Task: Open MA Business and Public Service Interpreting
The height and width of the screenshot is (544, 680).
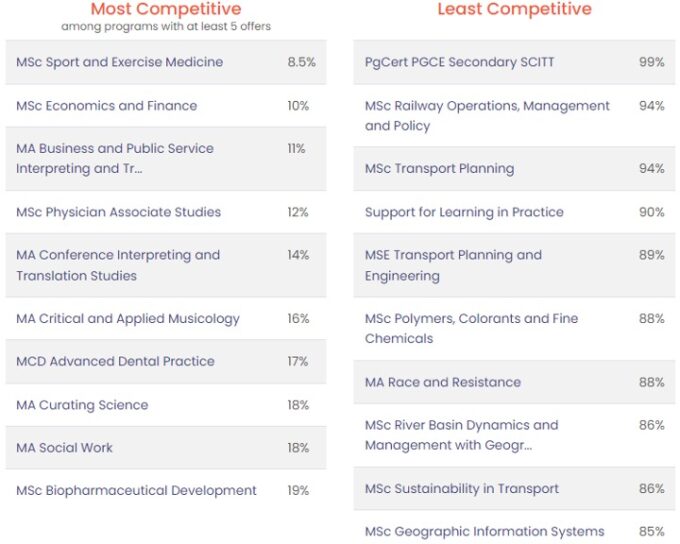Action: [x=166, y=159]
